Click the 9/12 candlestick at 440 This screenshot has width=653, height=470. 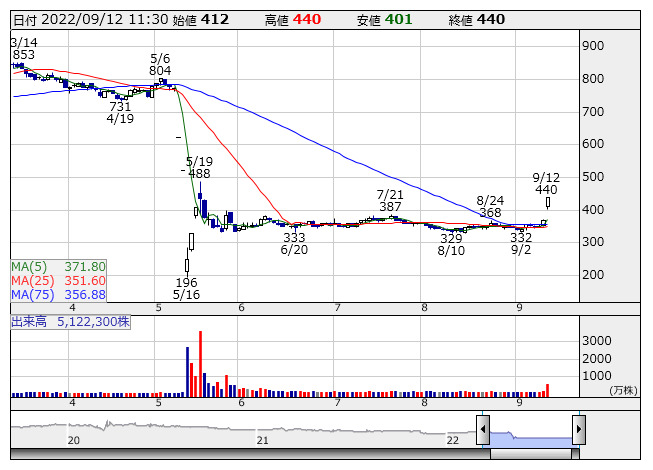click(x=548, y=203)
